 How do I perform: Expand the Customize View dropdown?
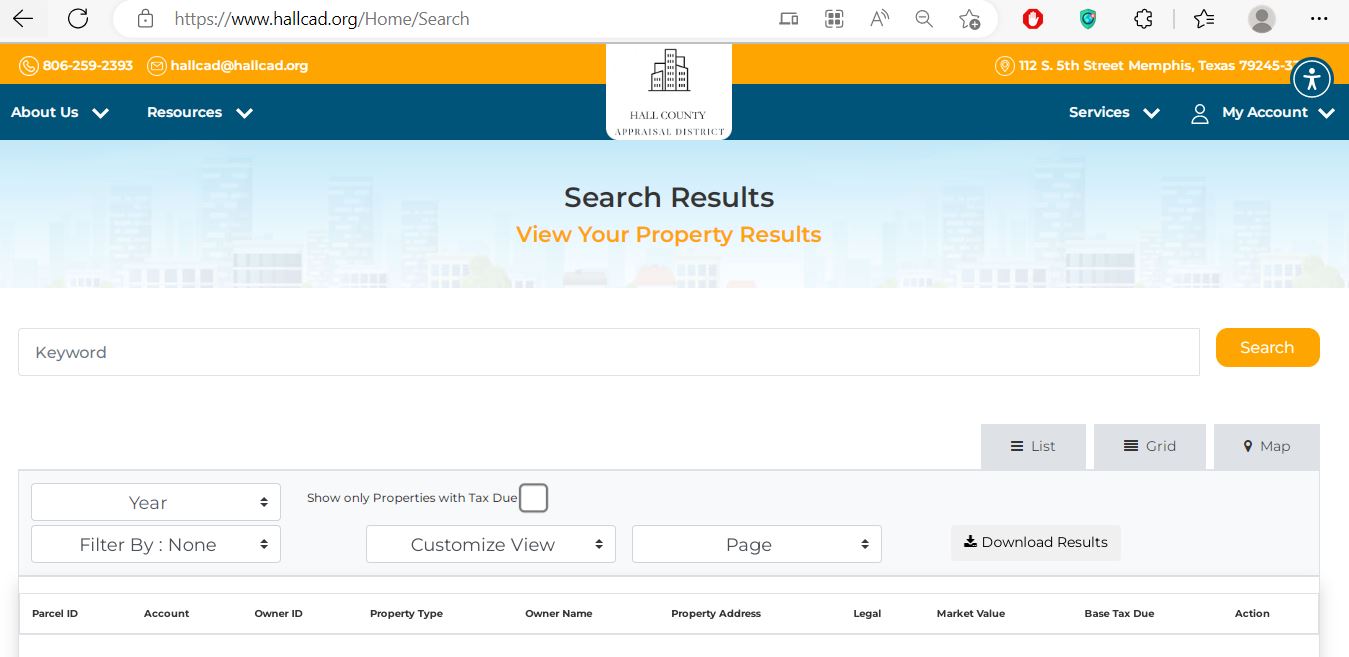coord(490,545)
